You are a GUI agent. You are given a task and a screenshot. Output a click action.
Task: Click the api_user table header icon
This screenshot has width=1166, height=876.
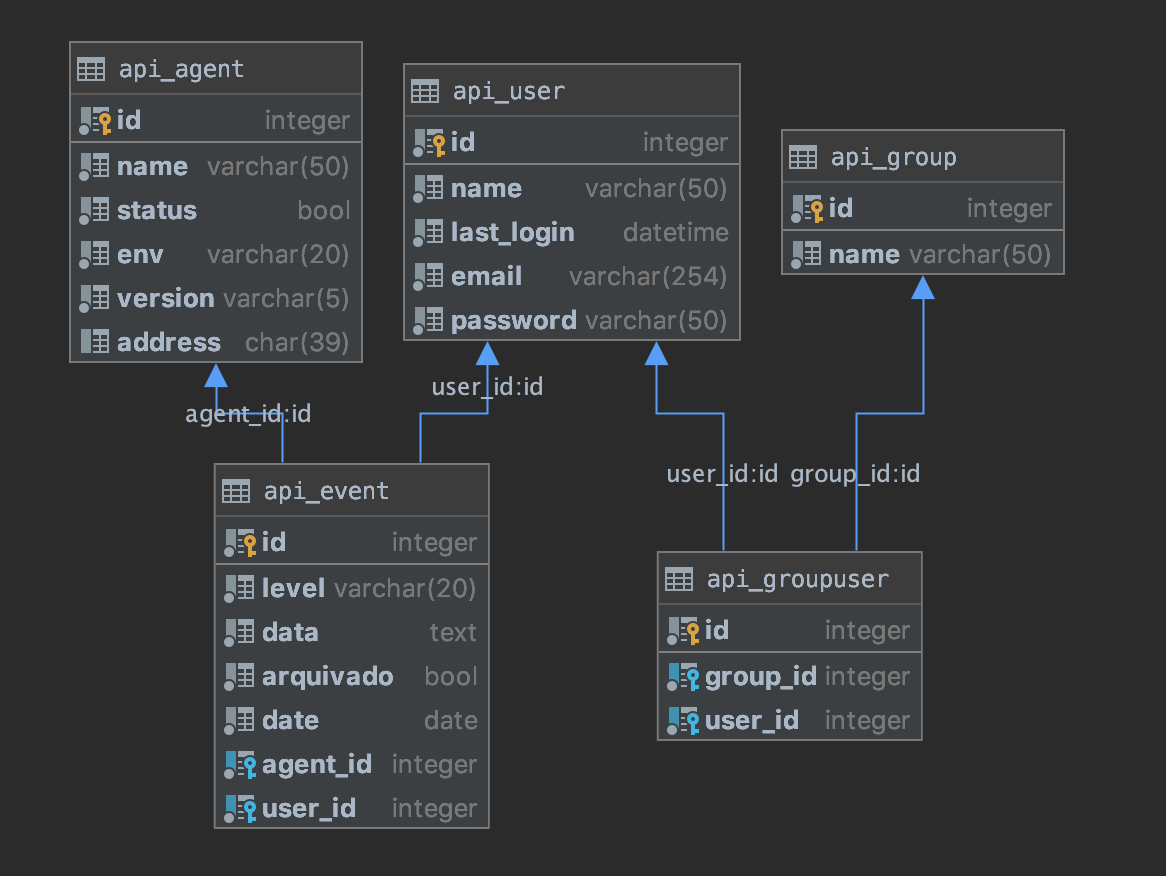(425, 91)
